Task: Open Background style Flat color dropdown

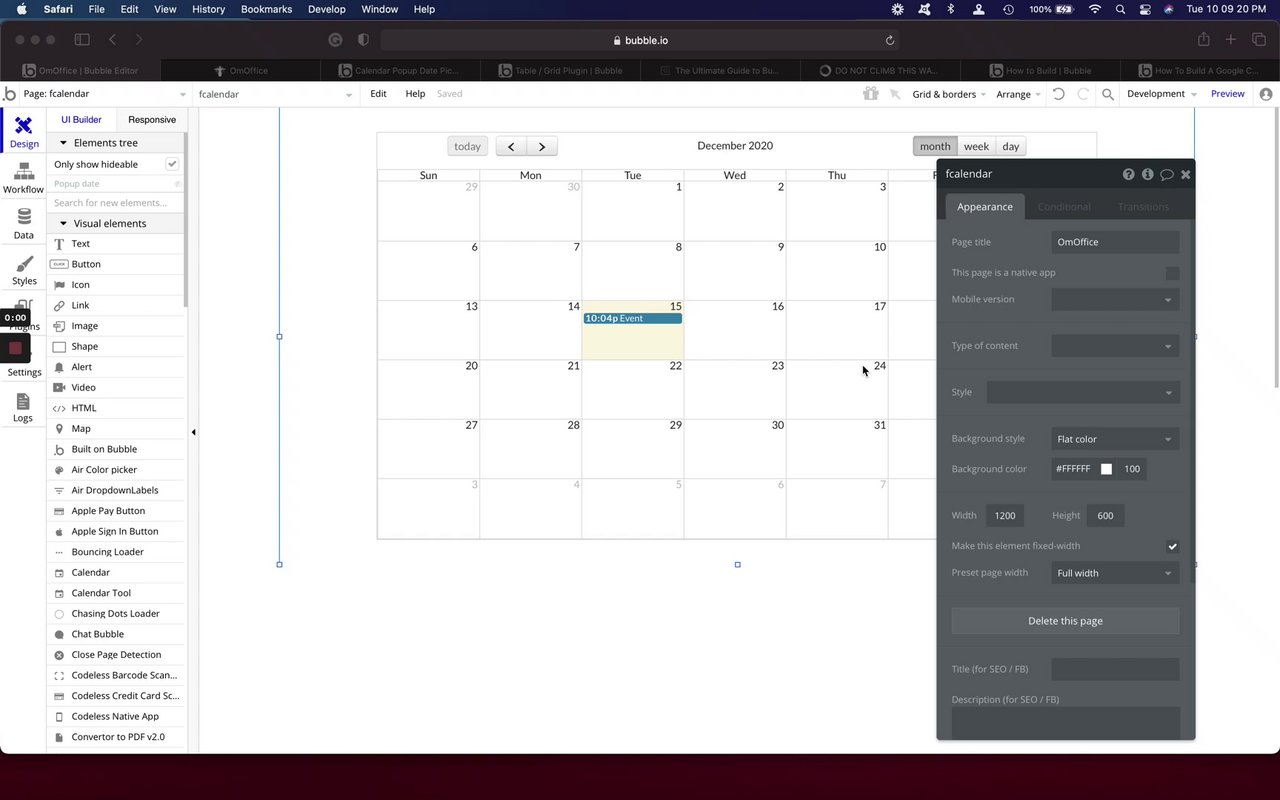Action: (1115, 439)
